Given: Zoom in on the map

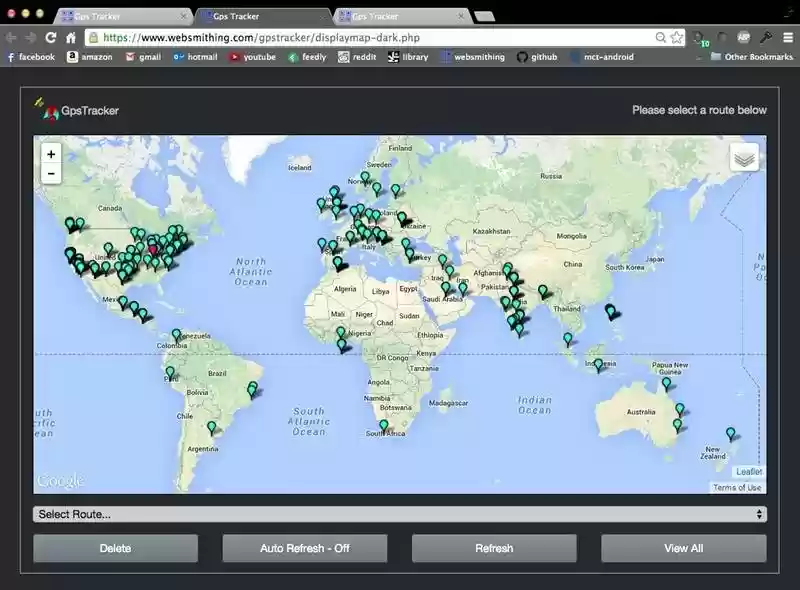Looking at the screenshot, I should point(50,154).
